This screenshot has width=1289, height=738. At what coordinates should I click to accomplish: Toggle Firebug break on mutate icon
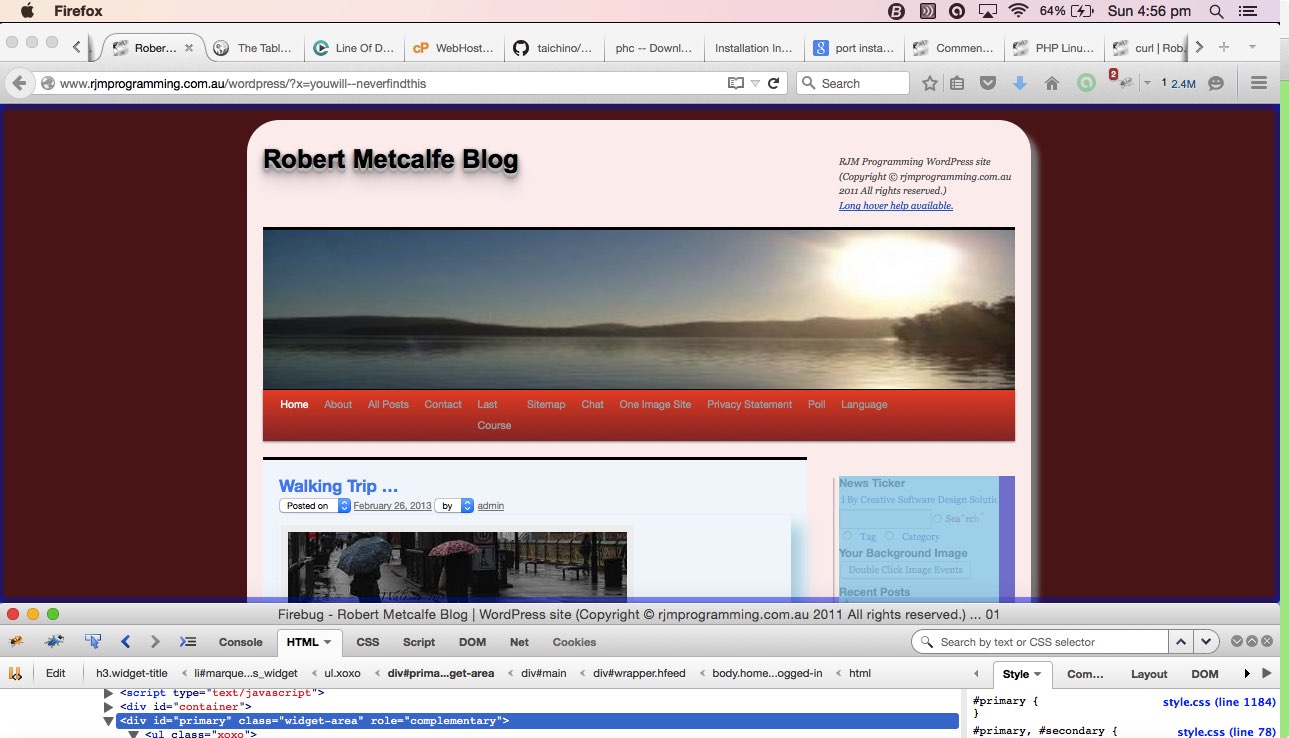click(16, 673)
